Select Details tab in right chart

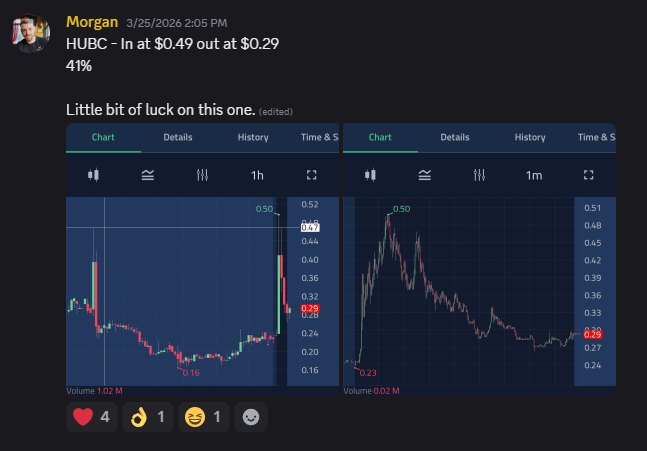tap(455, 137)
